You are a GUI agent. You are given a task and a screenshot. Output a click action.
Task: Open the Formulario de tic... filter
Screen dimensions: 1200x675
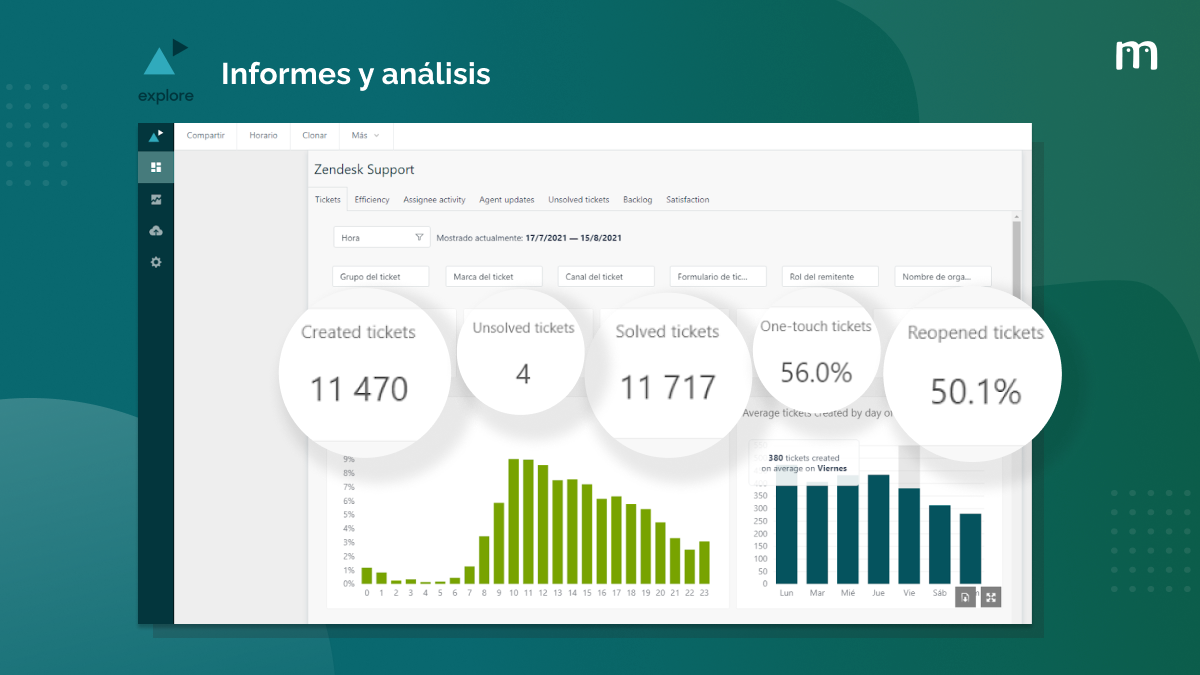coord(719,277)
